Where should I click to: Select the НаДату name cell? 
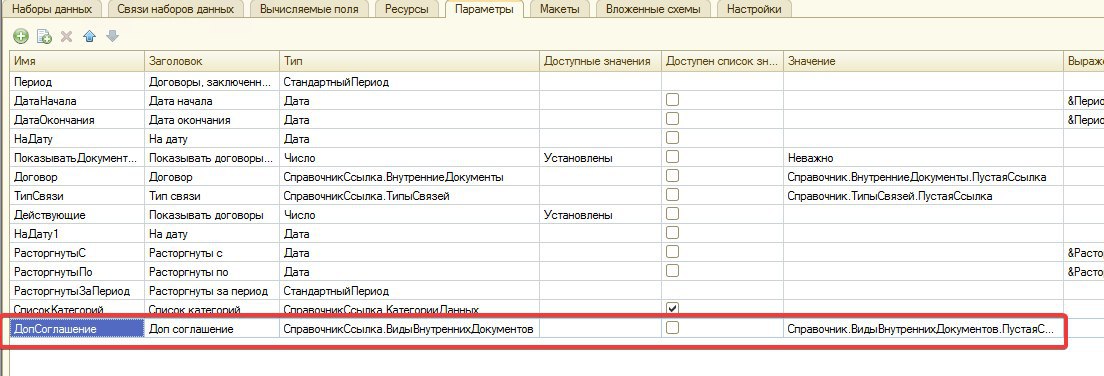[x=77, y=139]
